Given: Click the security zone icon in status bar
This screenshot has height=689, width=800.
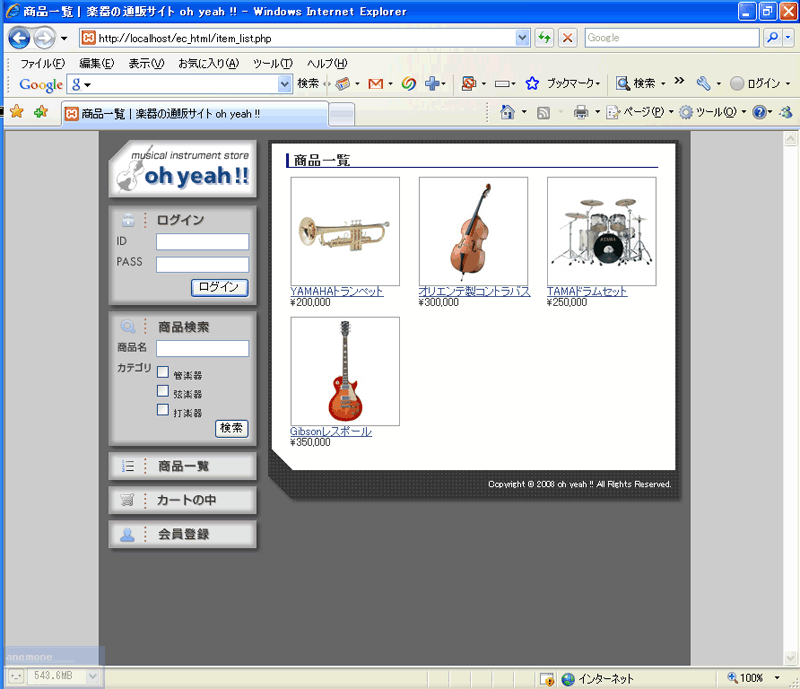Looking at the screenshot, I should [568, 679].
